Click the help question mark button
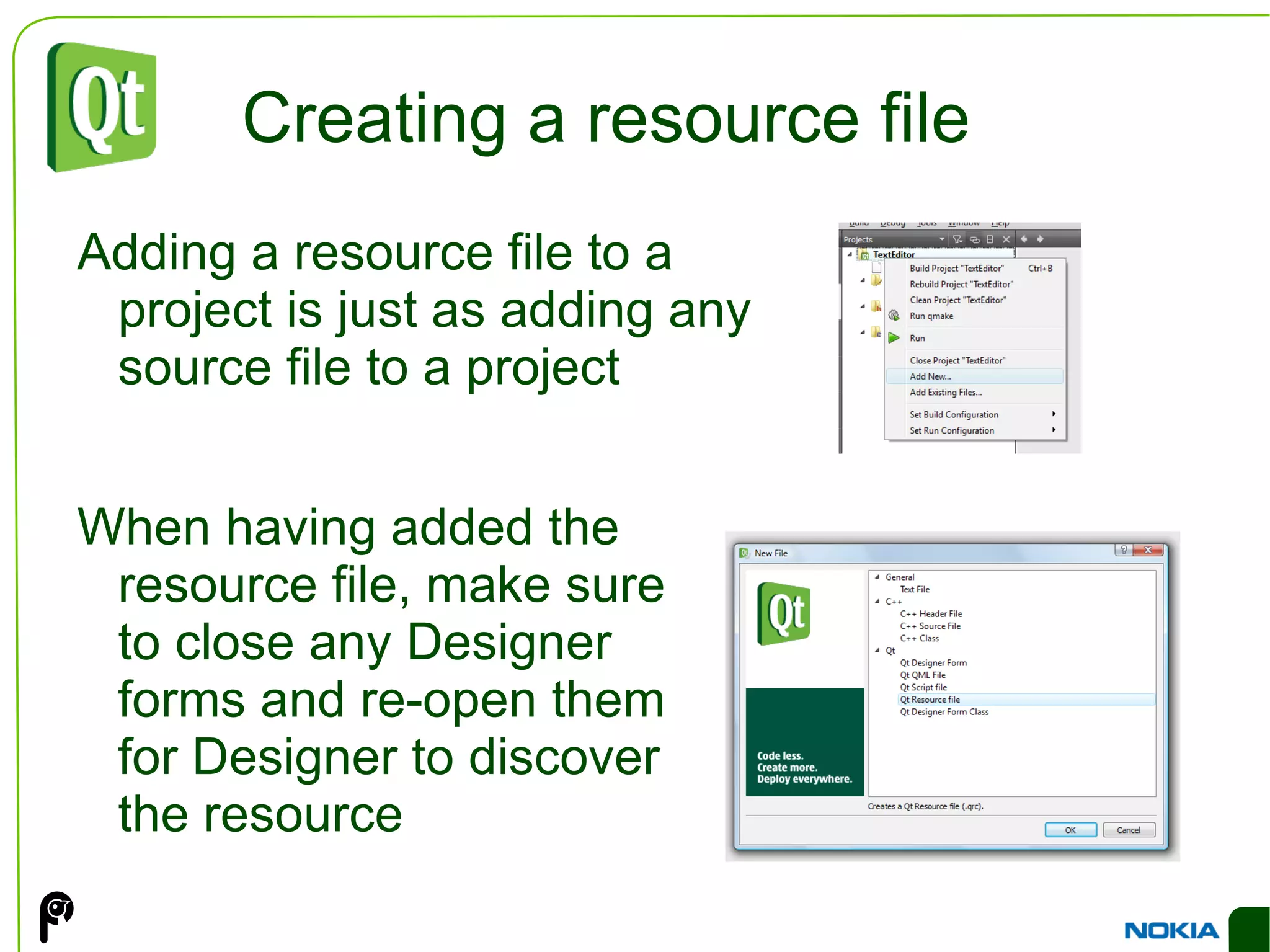Image resolution: width=1270 pixels, height=952 pixels. 1124,550
